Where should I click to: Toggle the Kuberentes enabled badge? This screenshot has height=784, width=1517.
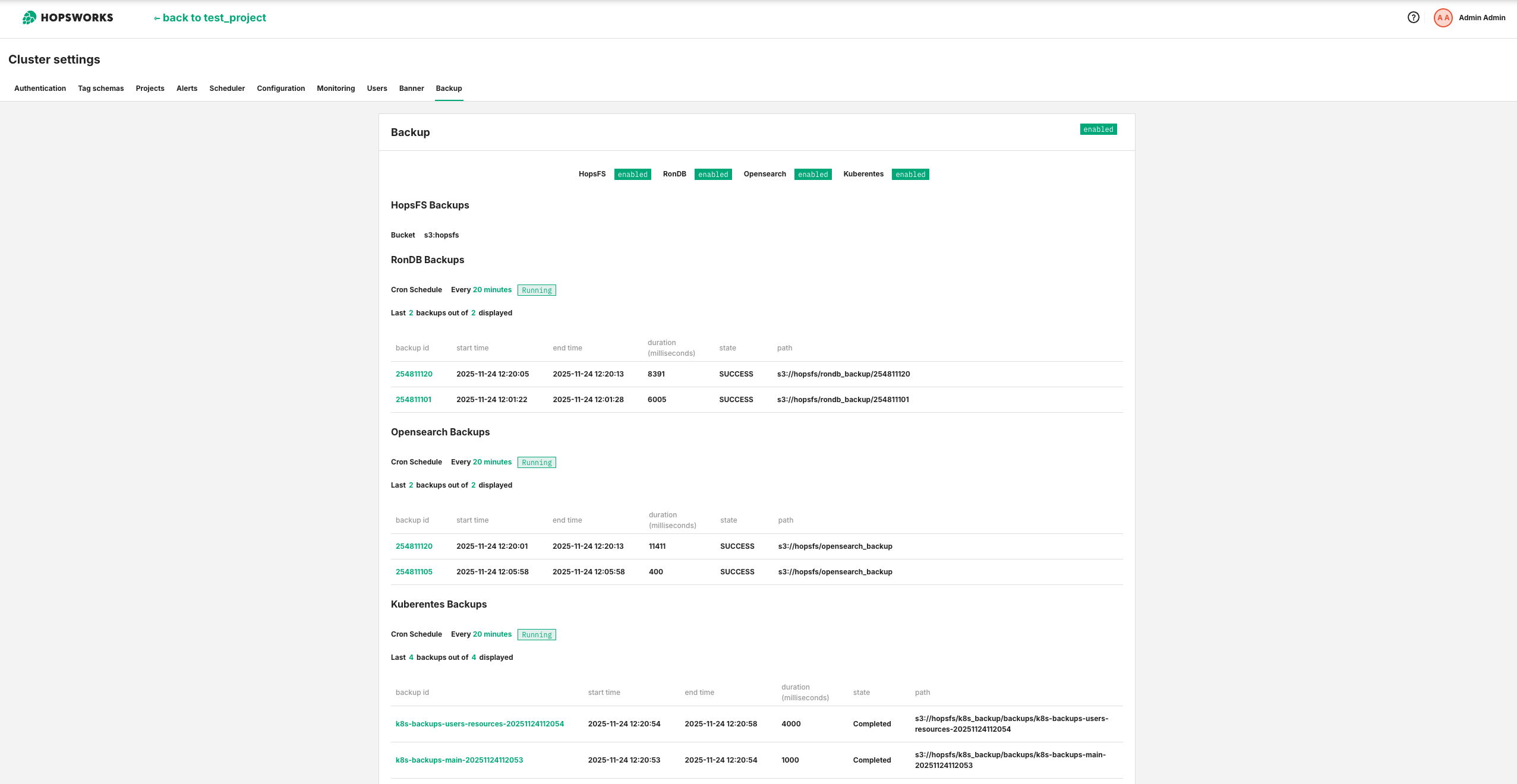pos(910,174)
